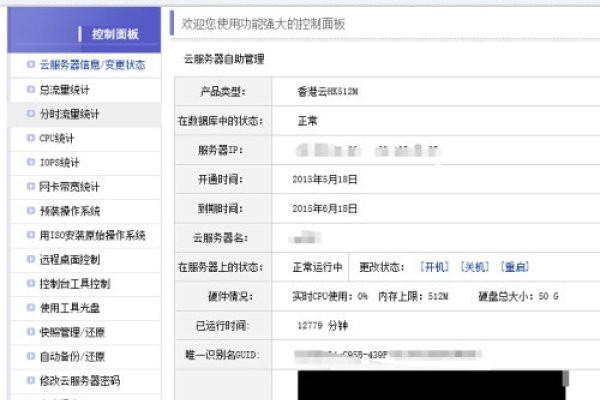Click the 云服务器自助管理 heading

coord(224,59)
